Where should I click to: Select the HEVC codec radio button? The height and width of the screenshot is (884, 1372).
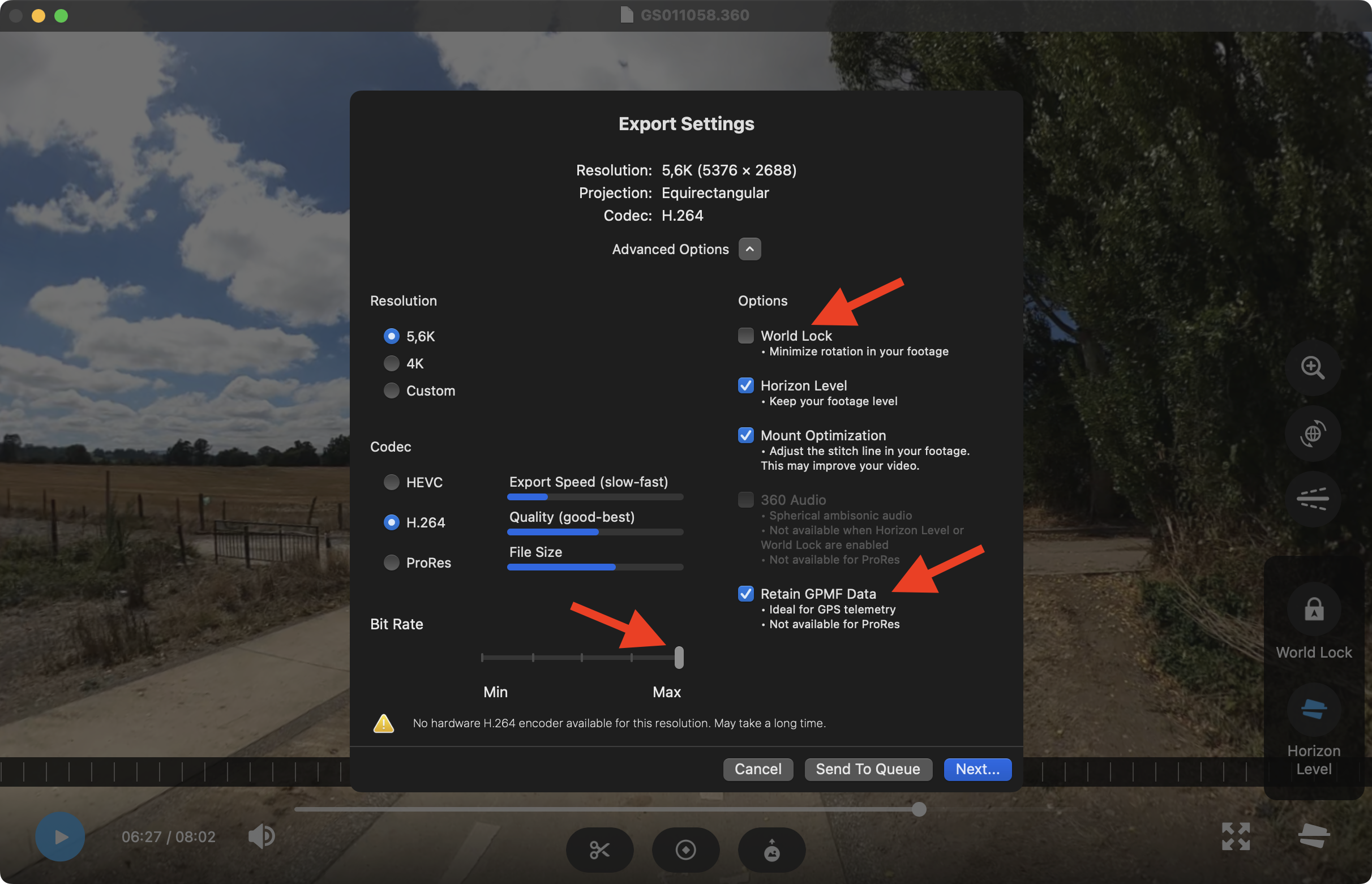392,482
